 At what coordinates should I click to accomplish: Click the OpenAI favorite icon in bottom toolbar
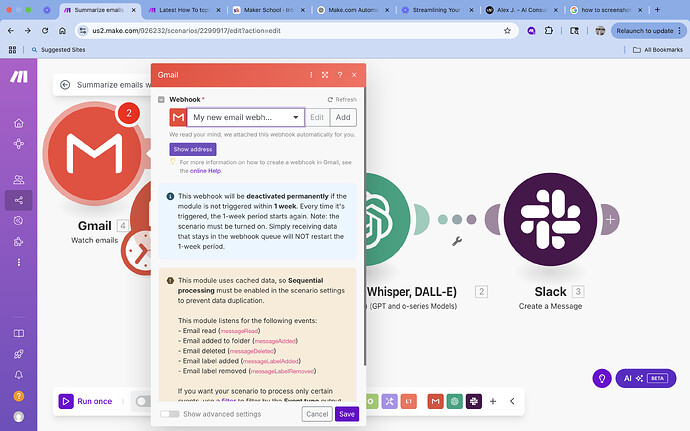tap(455, 401)
